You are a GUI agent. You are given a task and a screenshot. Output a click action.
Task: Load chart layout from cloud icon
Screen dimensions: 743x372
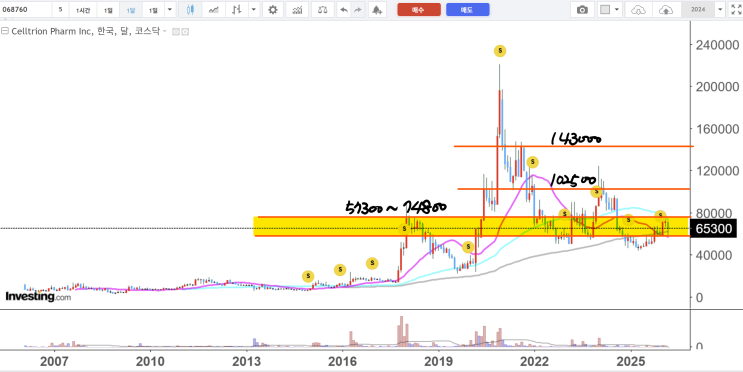pos(639,9)
